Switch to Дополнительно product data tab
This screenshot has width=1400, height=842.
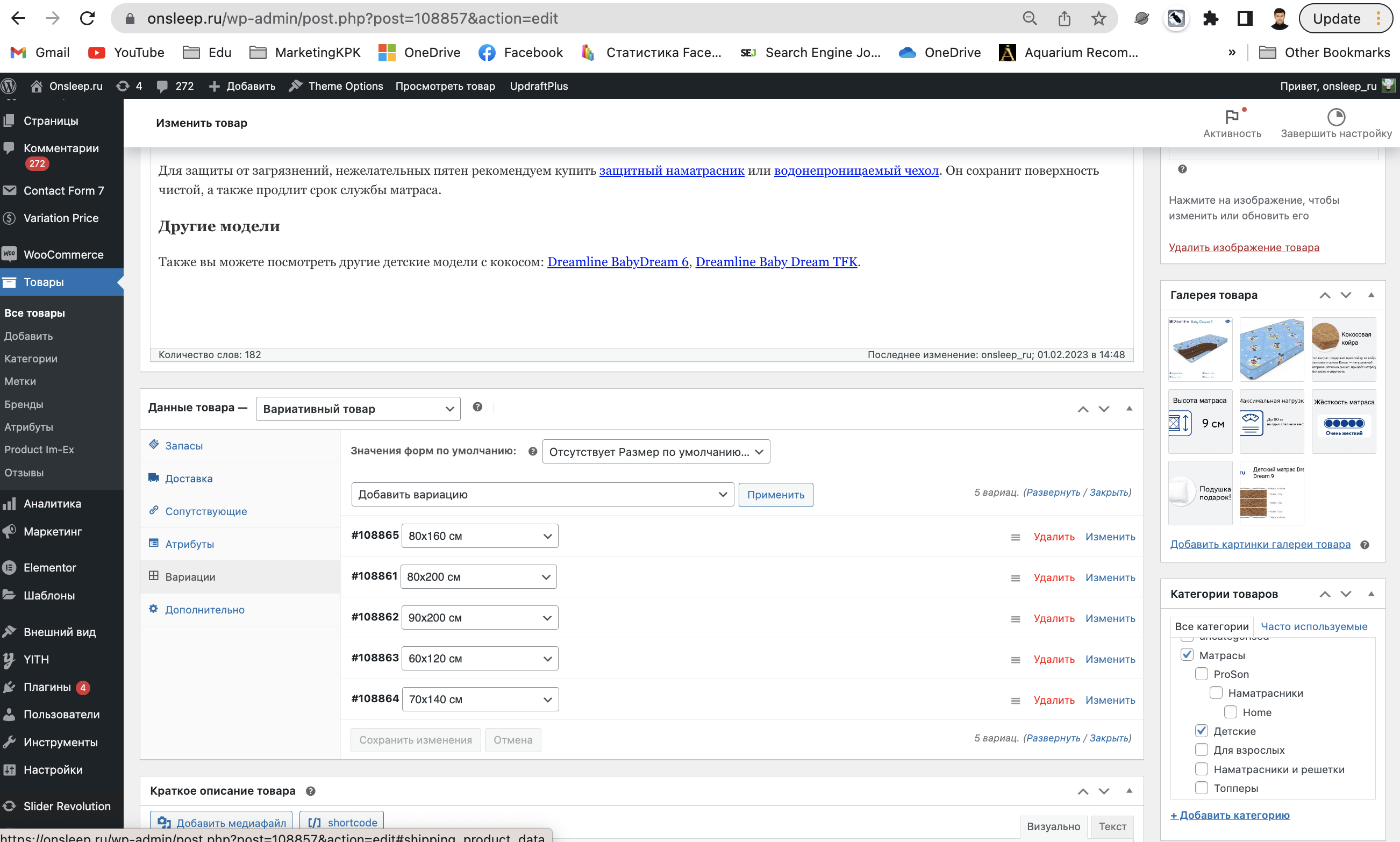click(x=240, y=609)
